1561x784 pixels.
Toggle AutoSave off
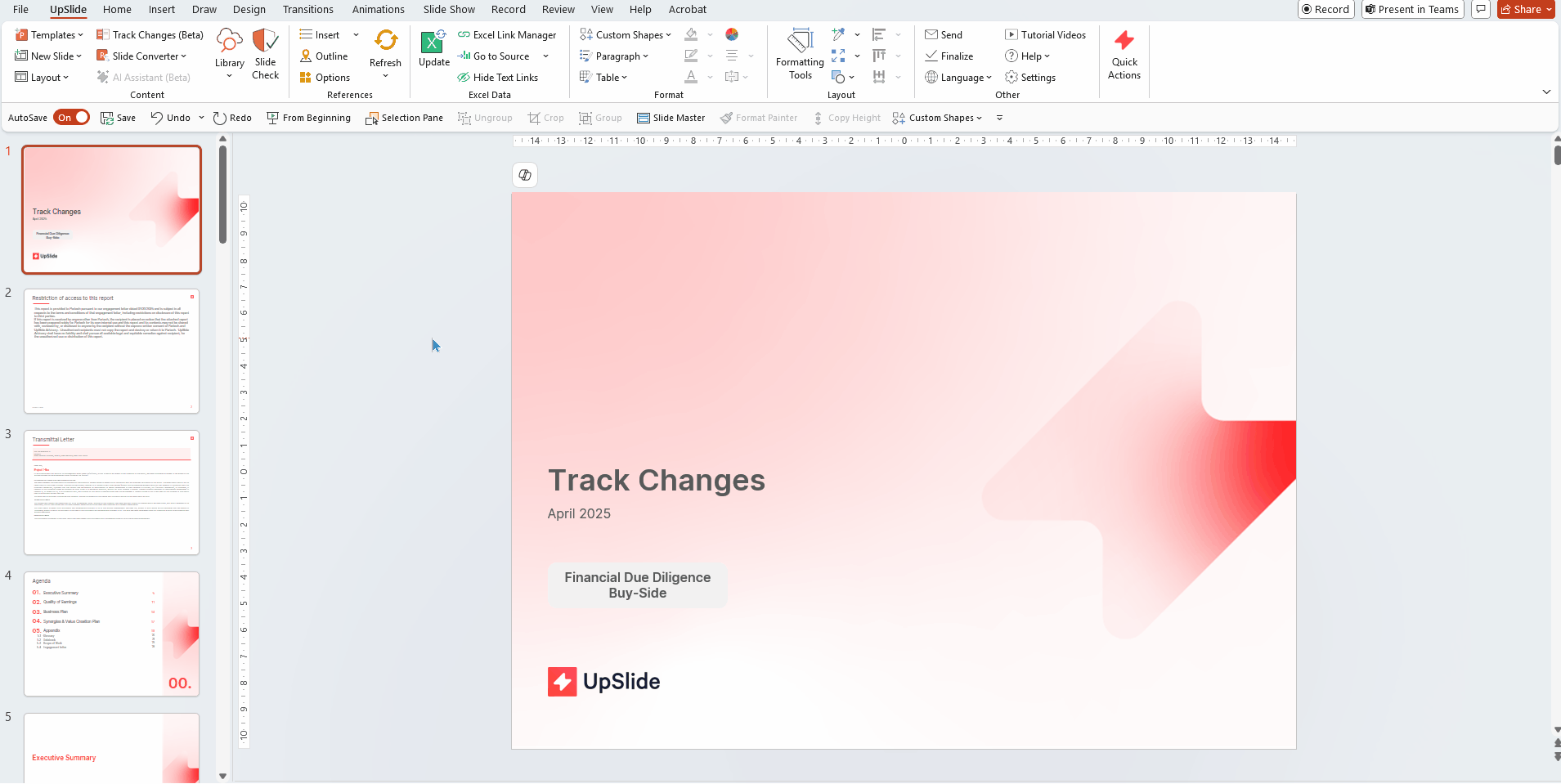click(72, 117)
